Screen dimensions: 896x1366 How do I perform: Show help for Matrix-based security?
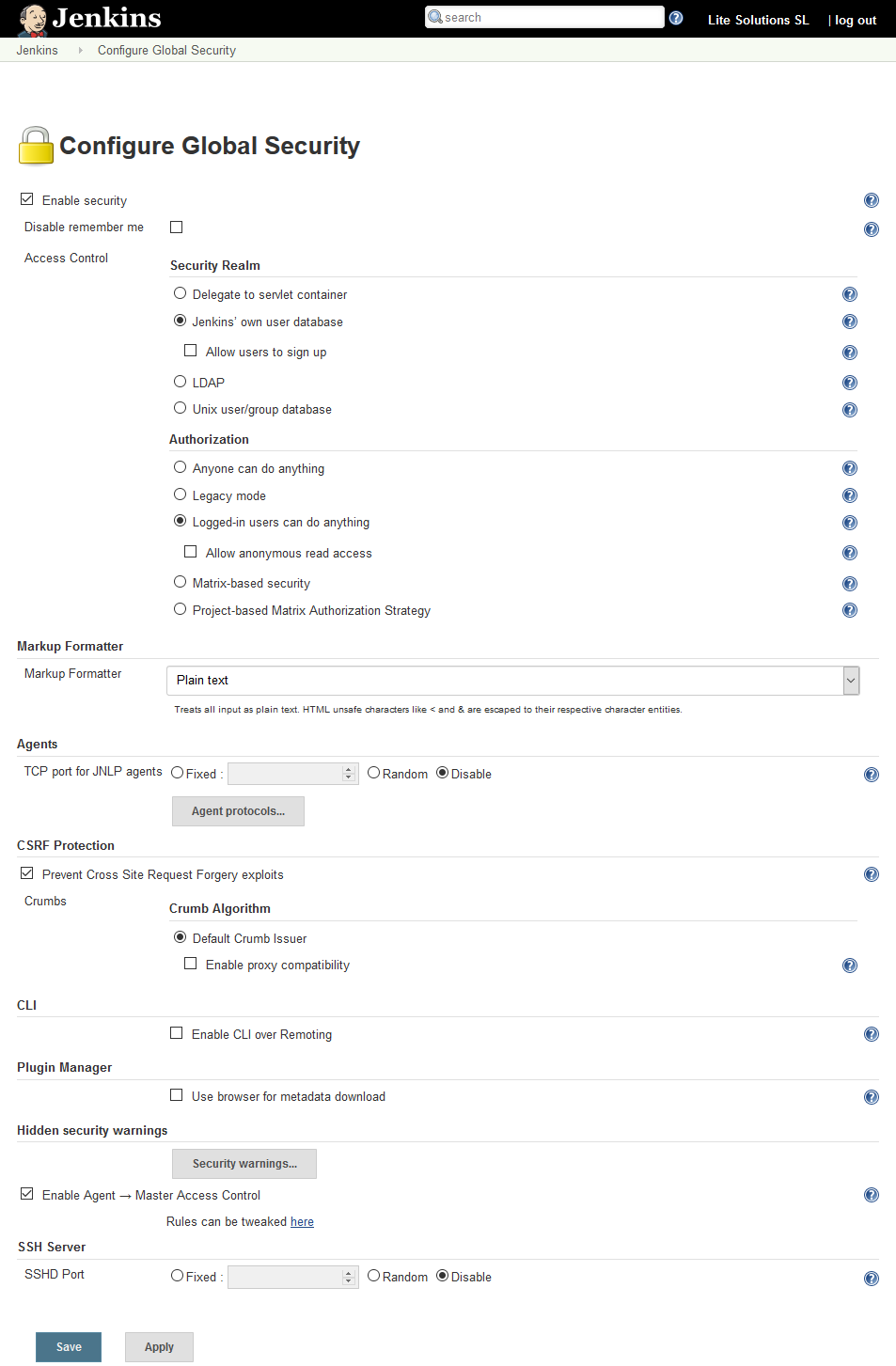(850, 584)
